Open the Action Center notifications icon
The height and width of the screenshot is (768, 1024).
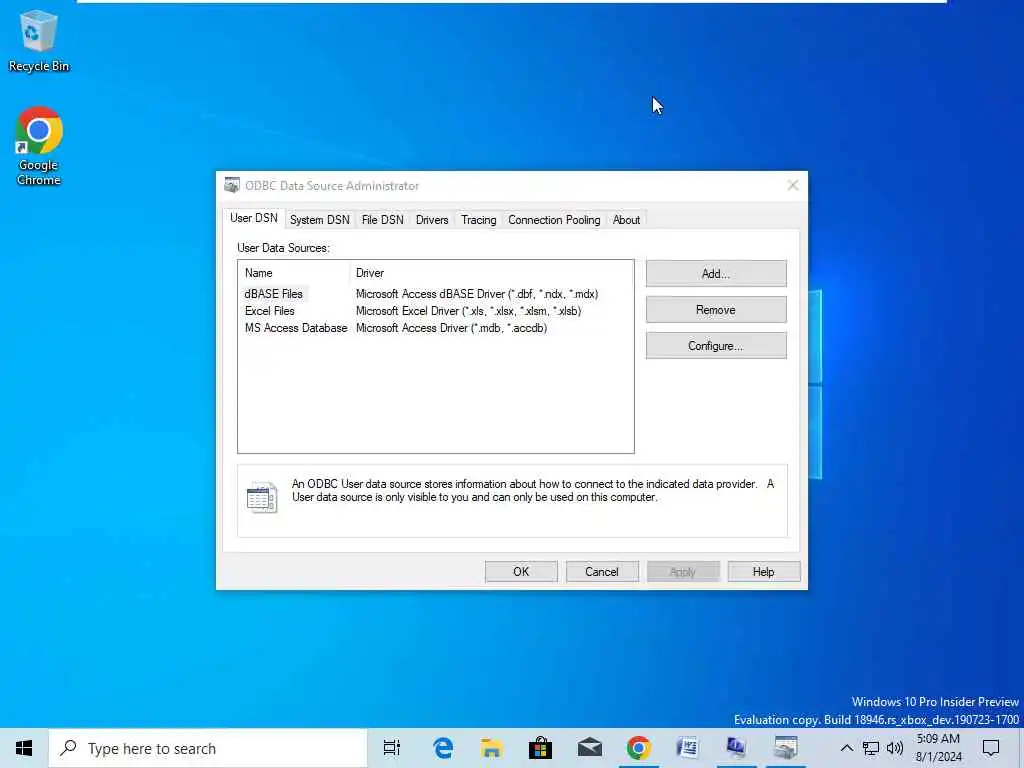coord(991,748)
